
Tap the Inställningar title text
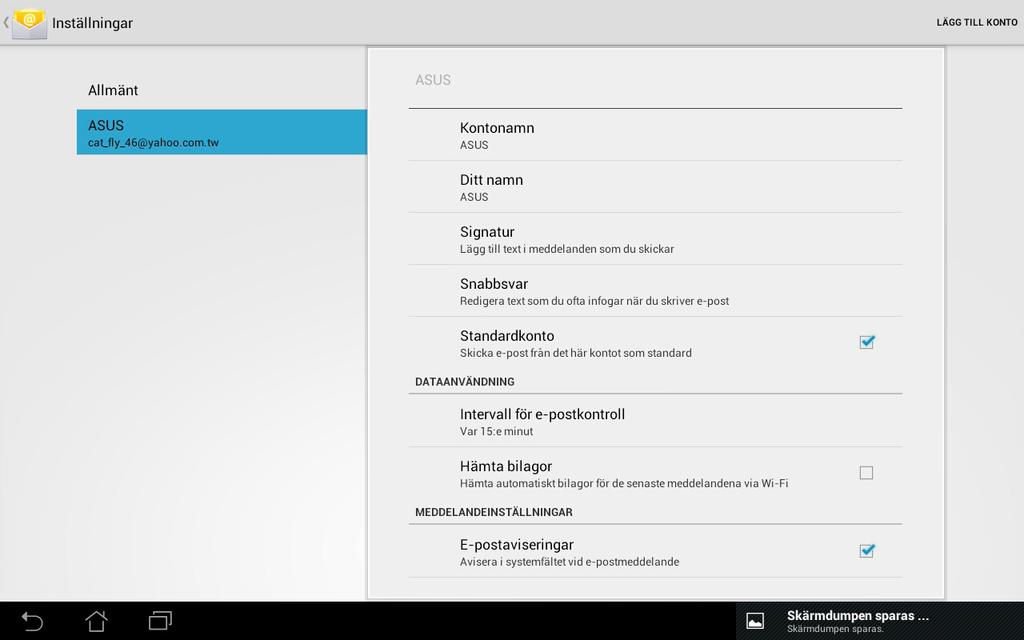point(92,24)
